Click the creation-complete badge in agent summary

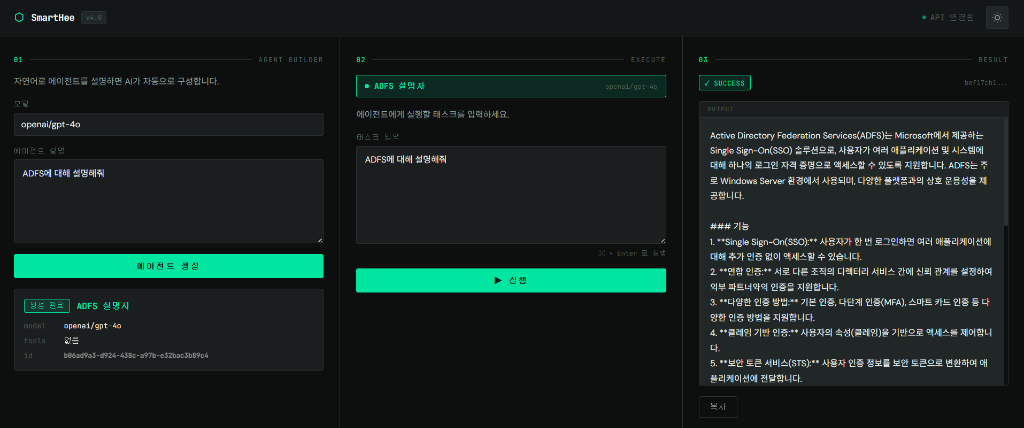(x=47, y=306)
